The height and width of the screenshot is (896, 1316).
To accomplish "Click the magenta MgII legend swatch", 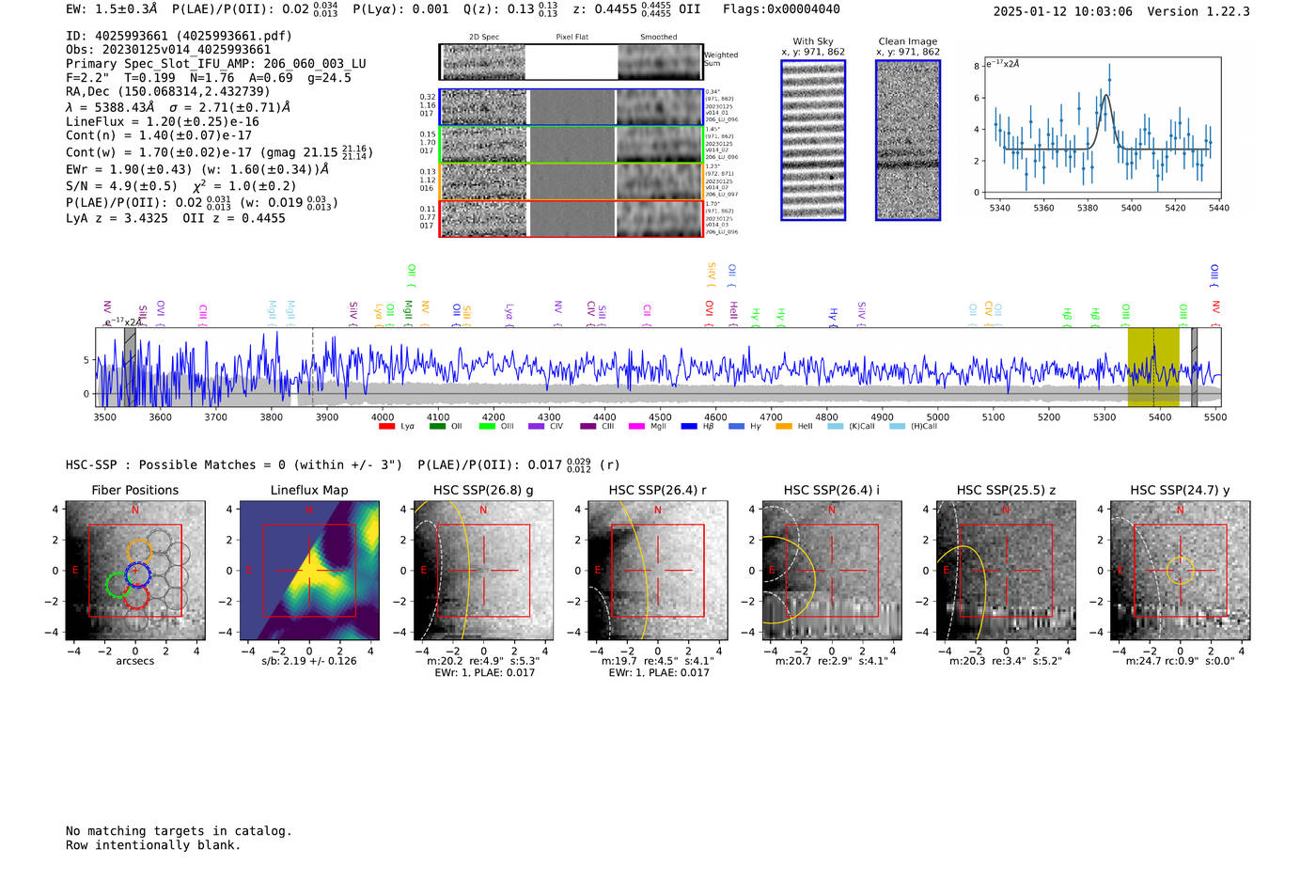I will pyautogui.click(x=636, y=427).
